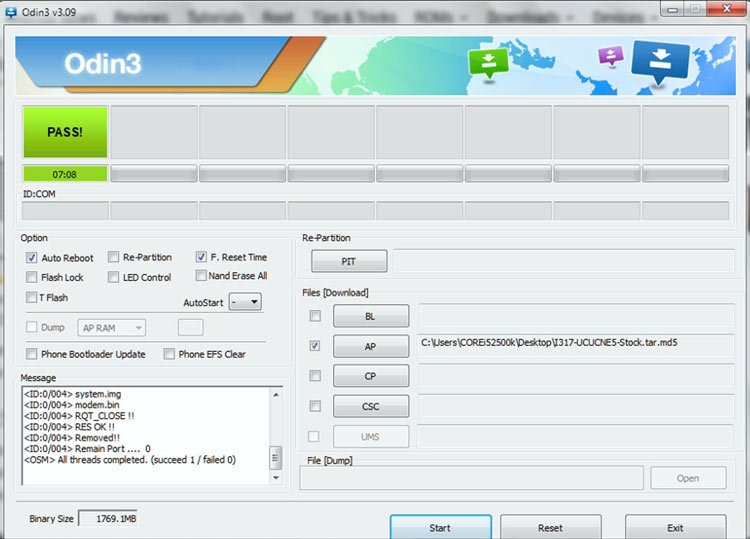Click the File Dump path field
This screenshot has height=539, width=750.
click(472, 478)
